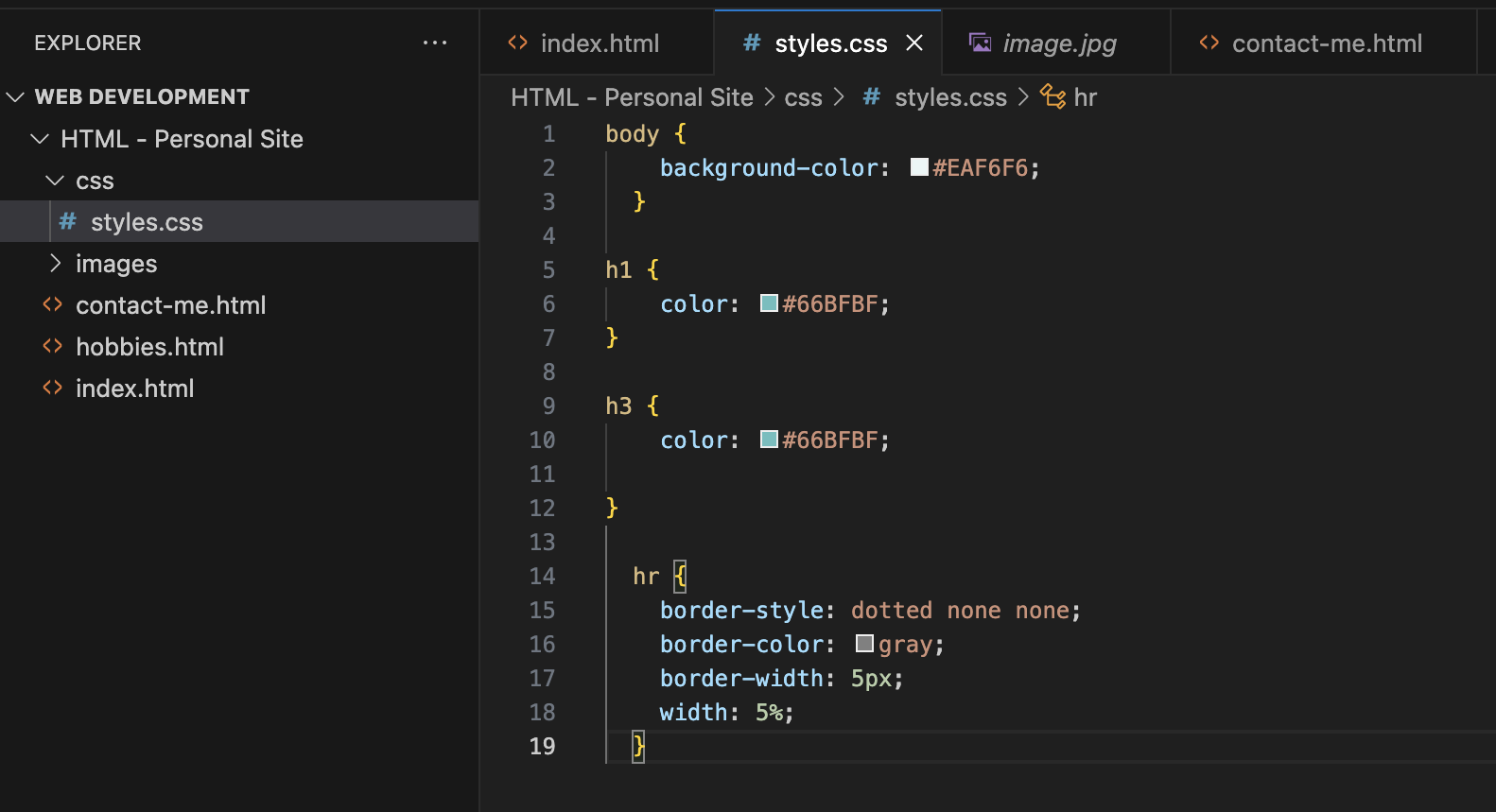This screenshot has width=1496, height=812.
Task: Place cursor at closing brace on line 19
Action: (x=639, y=746)
